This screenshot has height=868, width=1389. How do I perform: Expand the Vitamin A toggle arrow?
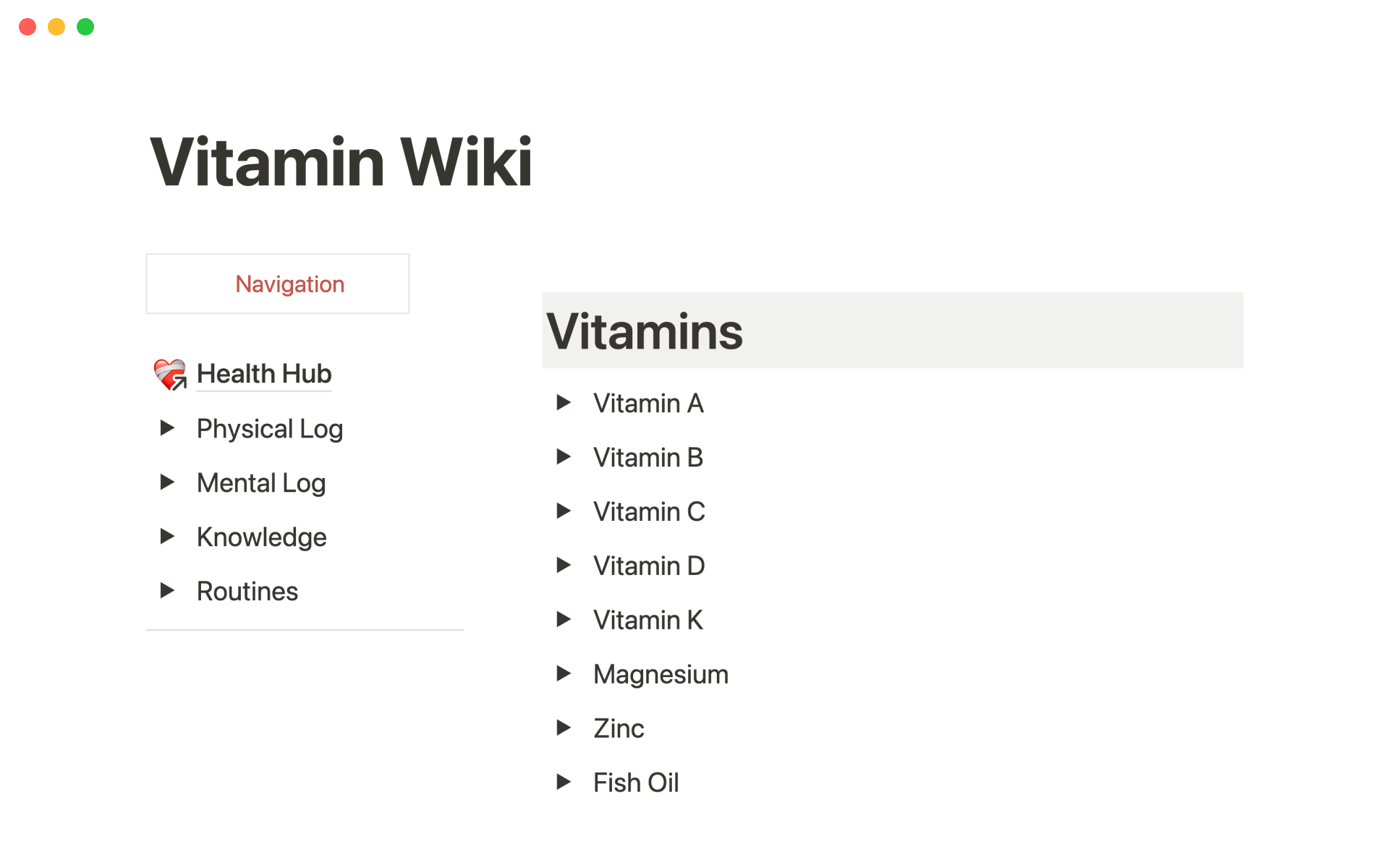(564, 403)
